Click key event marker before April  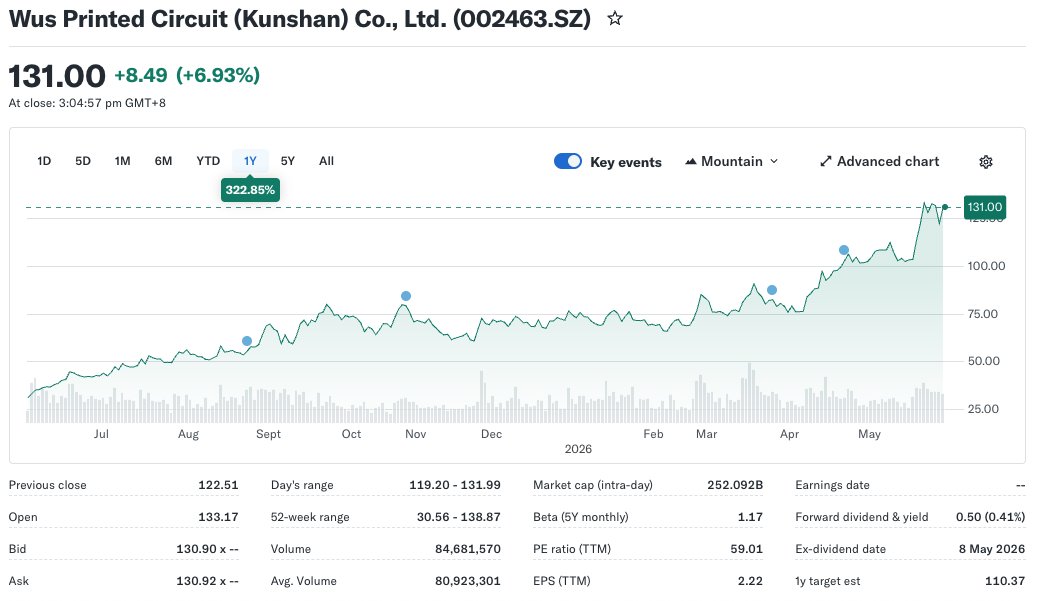pyautogui.click(x=772, y=290)
